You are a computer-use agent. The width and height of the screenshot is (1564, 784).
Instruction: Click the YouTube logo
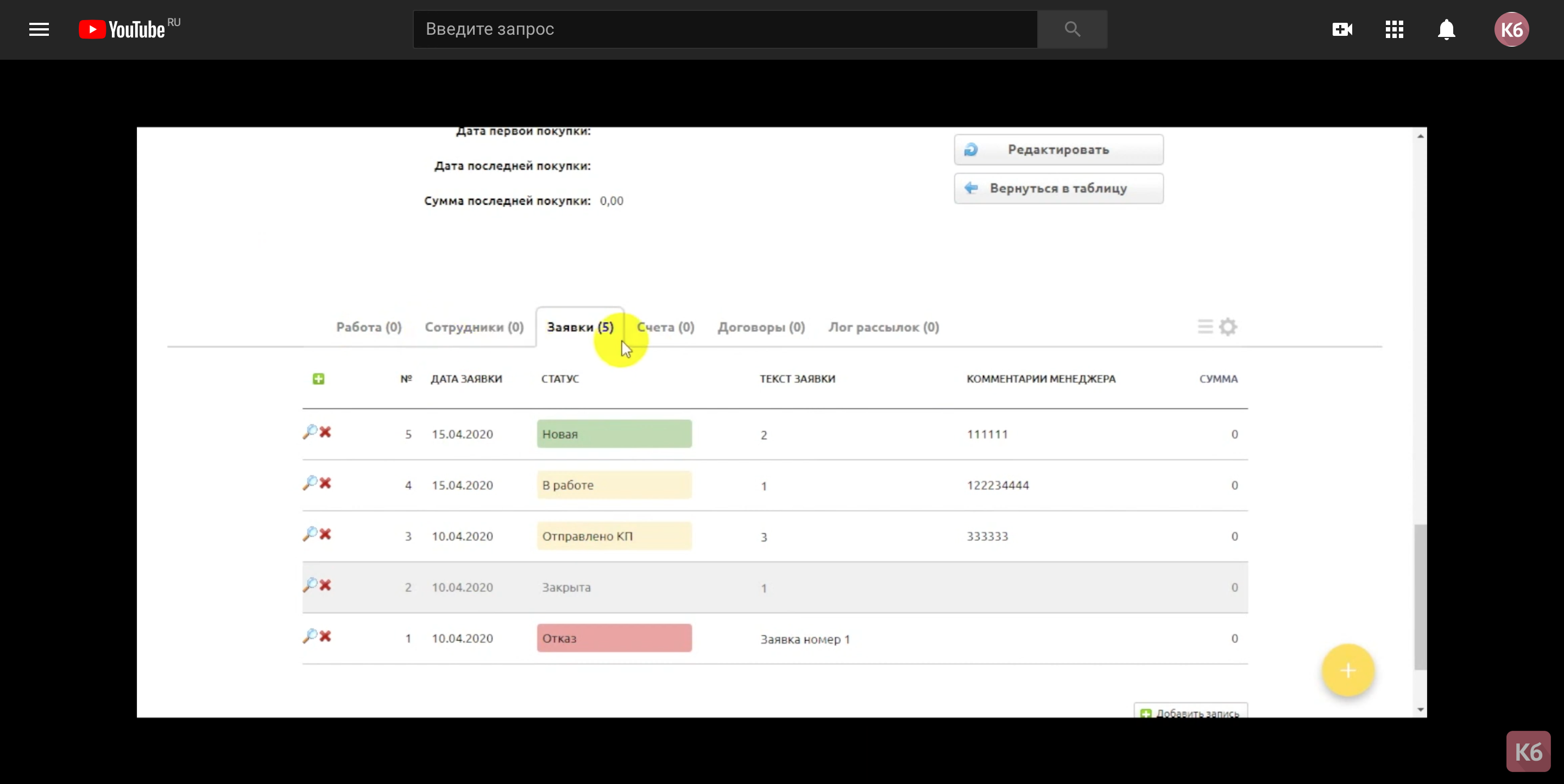click(123, 29)
